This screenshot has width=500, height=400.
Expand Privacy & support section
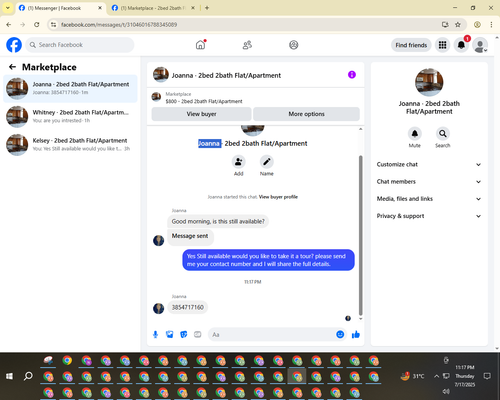point(429,216)
